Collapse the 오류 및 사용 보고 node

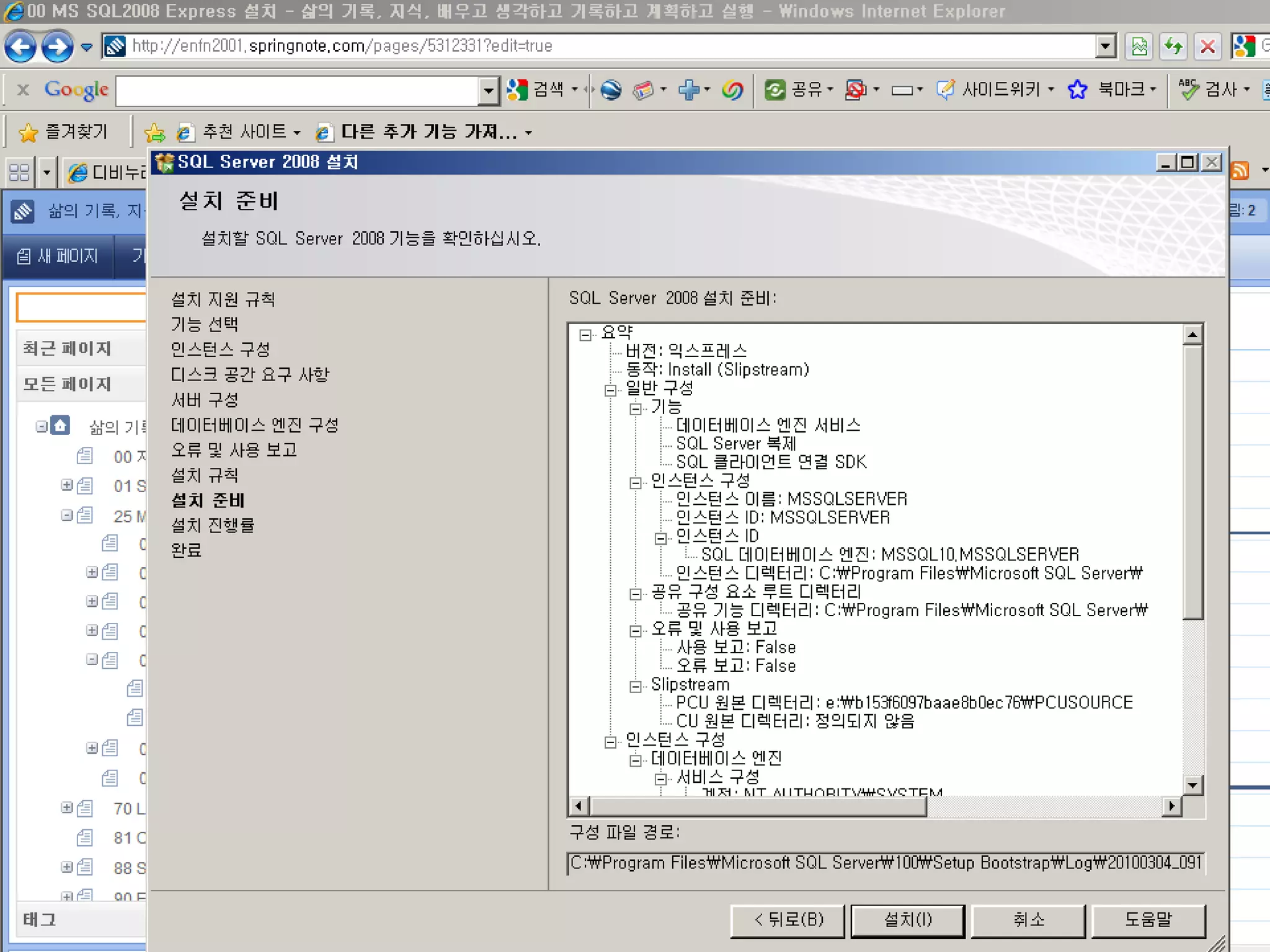pos(636,631)
